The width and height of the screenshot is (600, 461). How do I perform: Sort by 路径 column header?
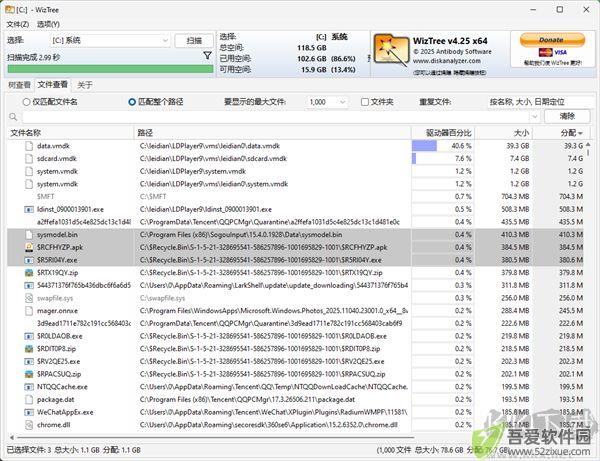[272, 133]
